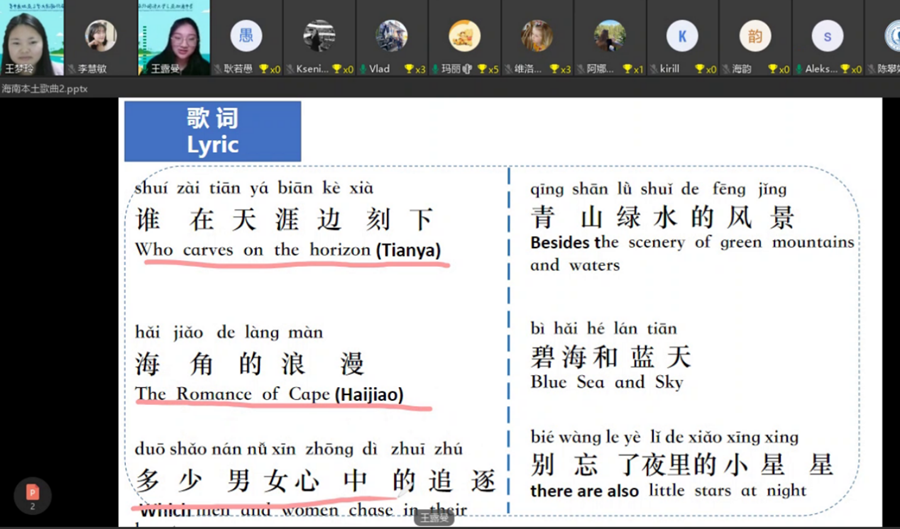Click 王露曼's green microphone icon
This screenshot has height=529, width=900.
pos(144,69)
